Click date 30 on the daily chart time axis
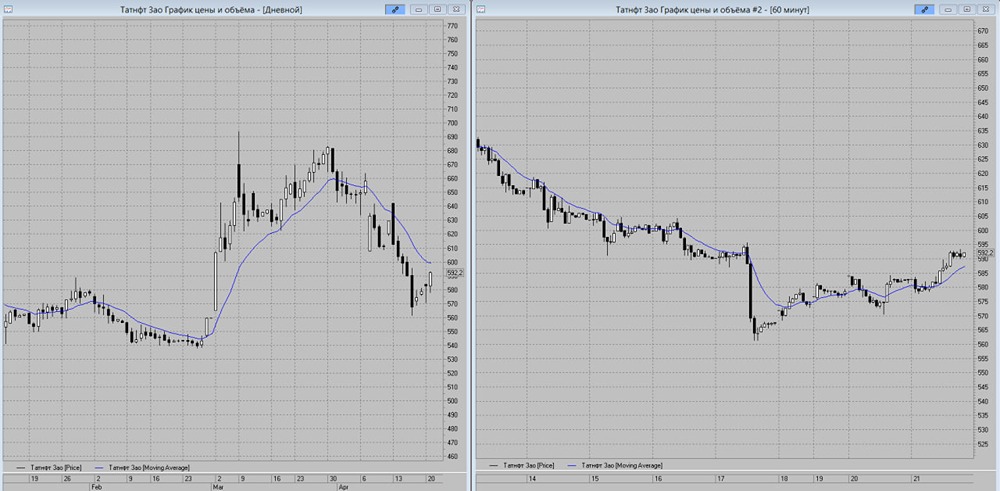 (x=333, y=478)
